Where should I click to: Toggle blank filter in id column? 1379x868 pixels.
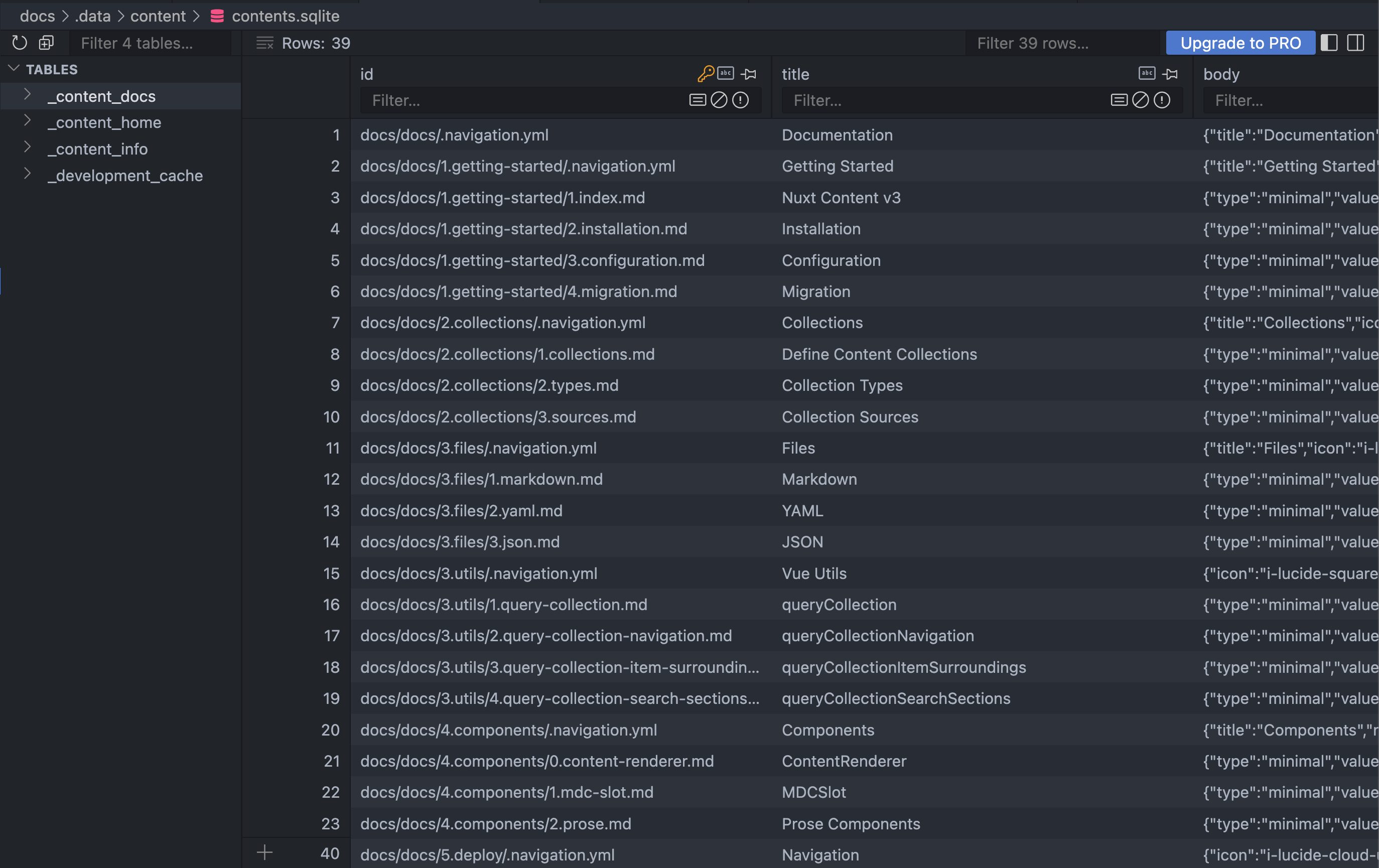(x=698, y=100)
